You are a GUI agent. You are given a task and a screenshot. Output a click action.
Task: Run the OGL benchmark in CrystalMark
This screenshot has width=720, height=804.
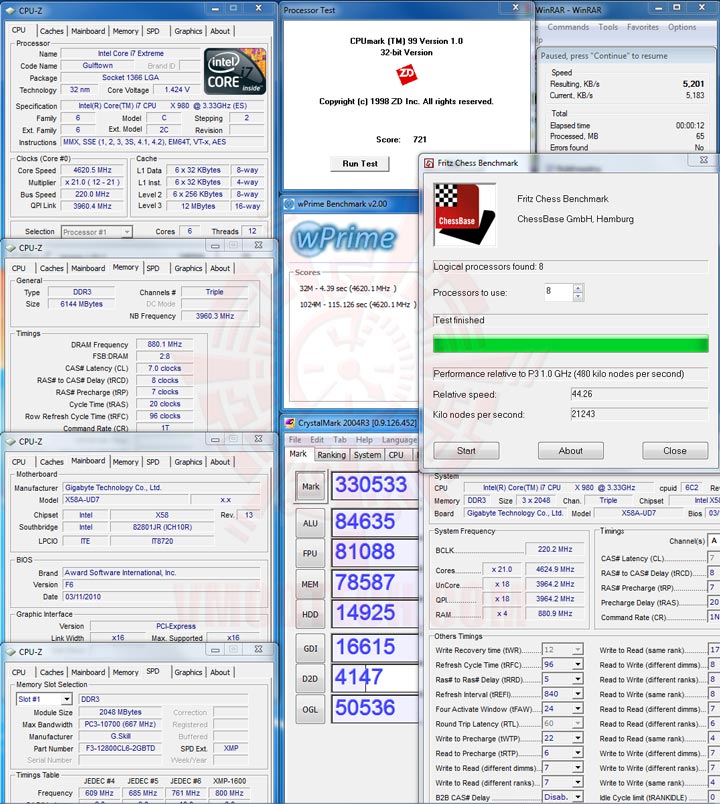(x=310, y=710)
